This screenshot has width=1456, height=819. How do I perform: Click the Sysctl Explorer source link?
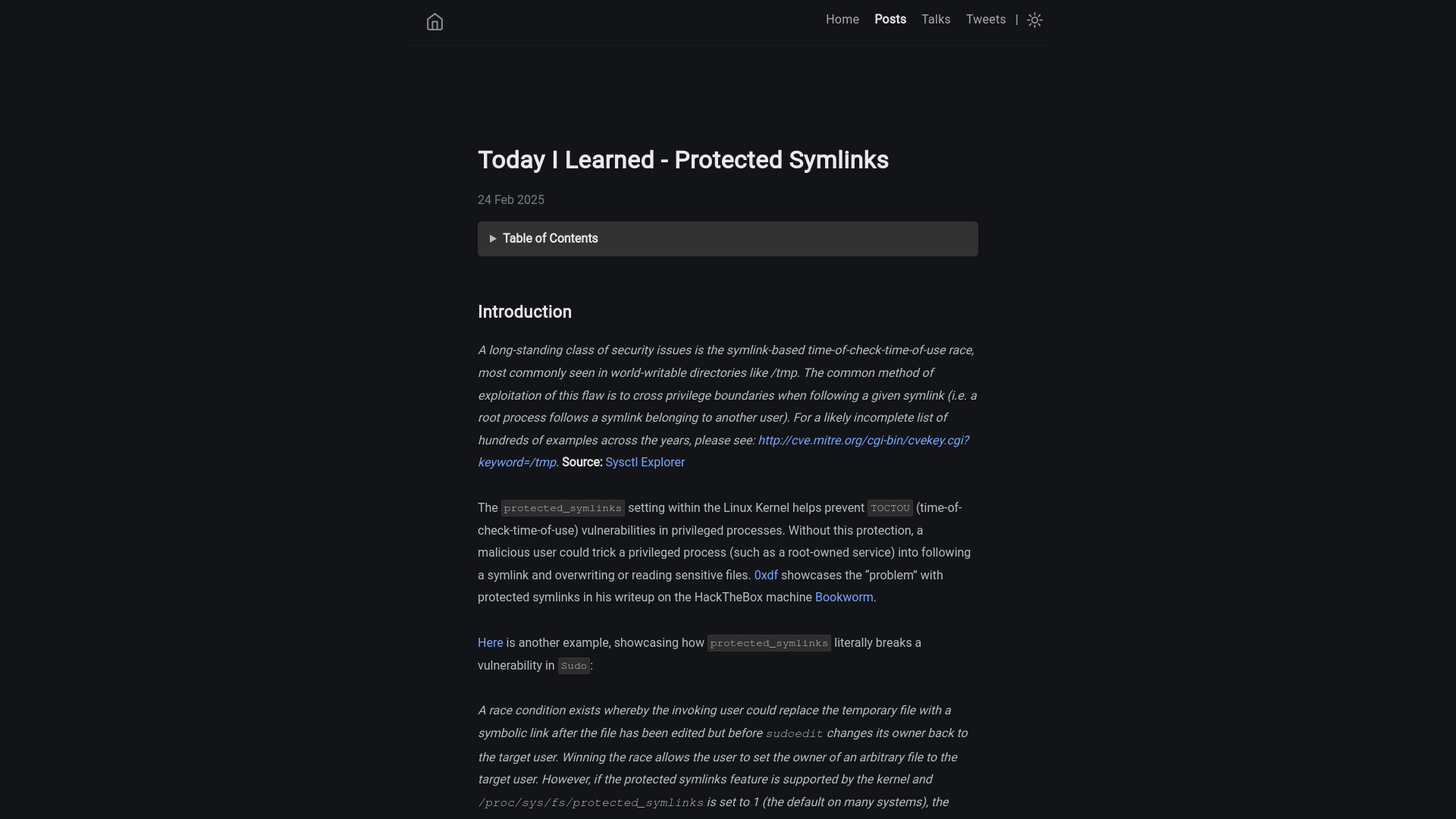[644, 462]
